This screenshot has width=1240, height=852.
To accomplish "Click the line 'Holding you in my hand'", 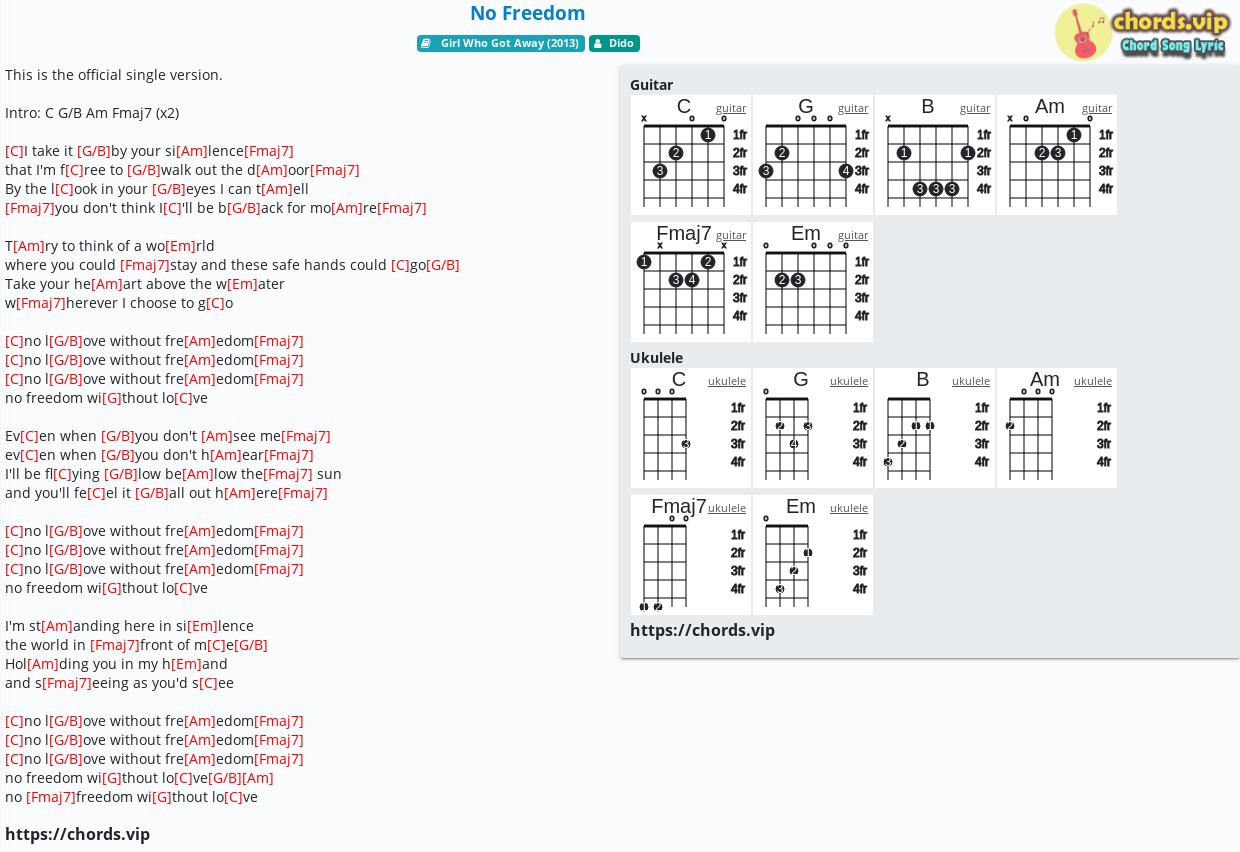I will pos(116,664).
